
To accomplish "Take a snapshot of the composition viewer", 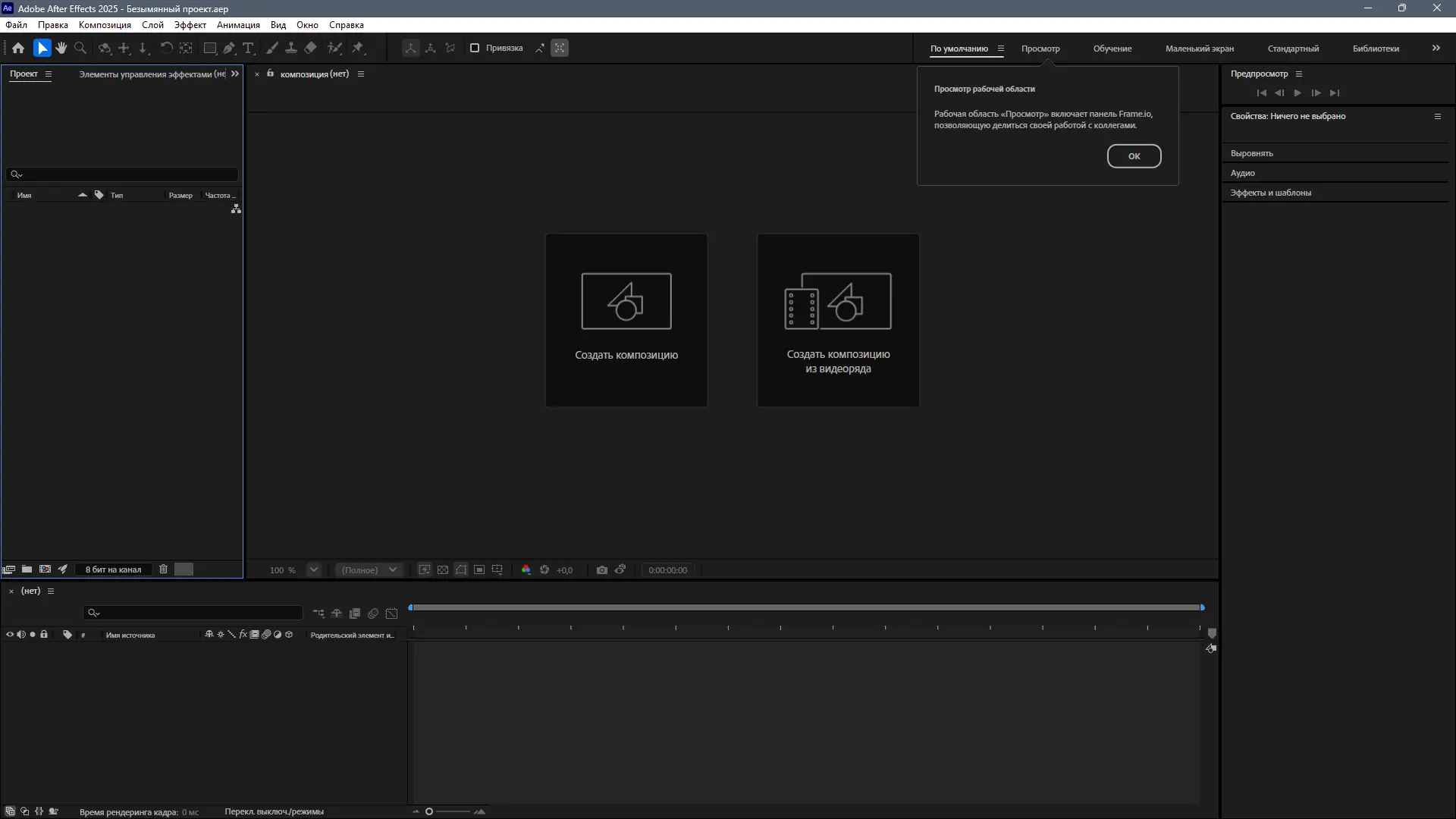I will pyautogui.click(x=602, y=570).
